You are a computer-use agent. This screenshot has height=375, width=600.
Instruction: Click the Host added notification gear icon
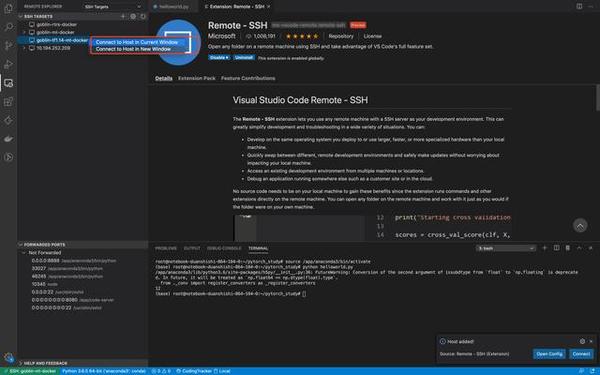[x=582, y=341]
